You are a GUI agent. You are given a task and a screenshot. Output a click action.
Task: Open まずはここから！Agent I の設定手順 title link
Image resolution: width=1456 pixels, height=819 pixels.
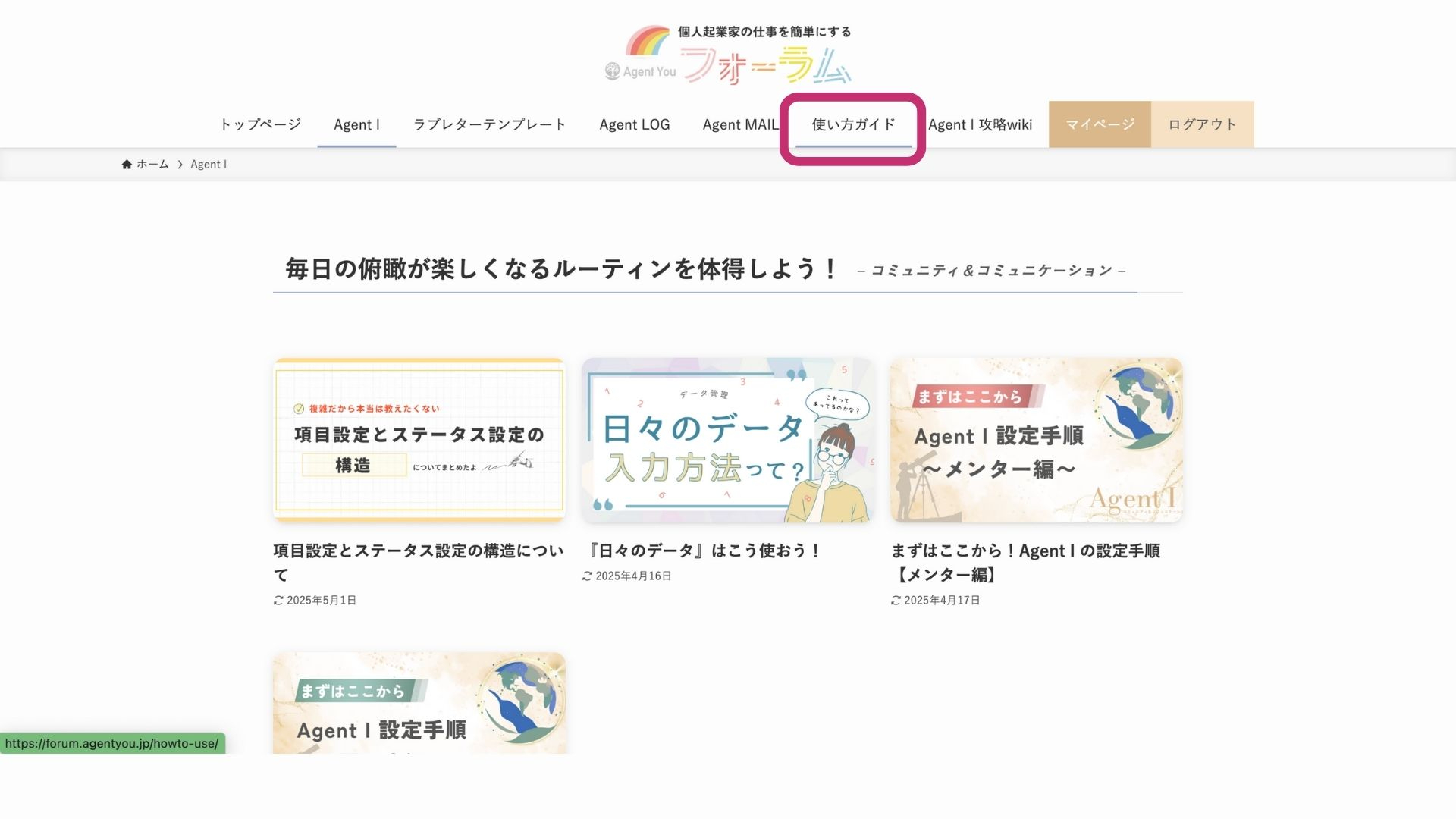click(x=1025, y=563)
